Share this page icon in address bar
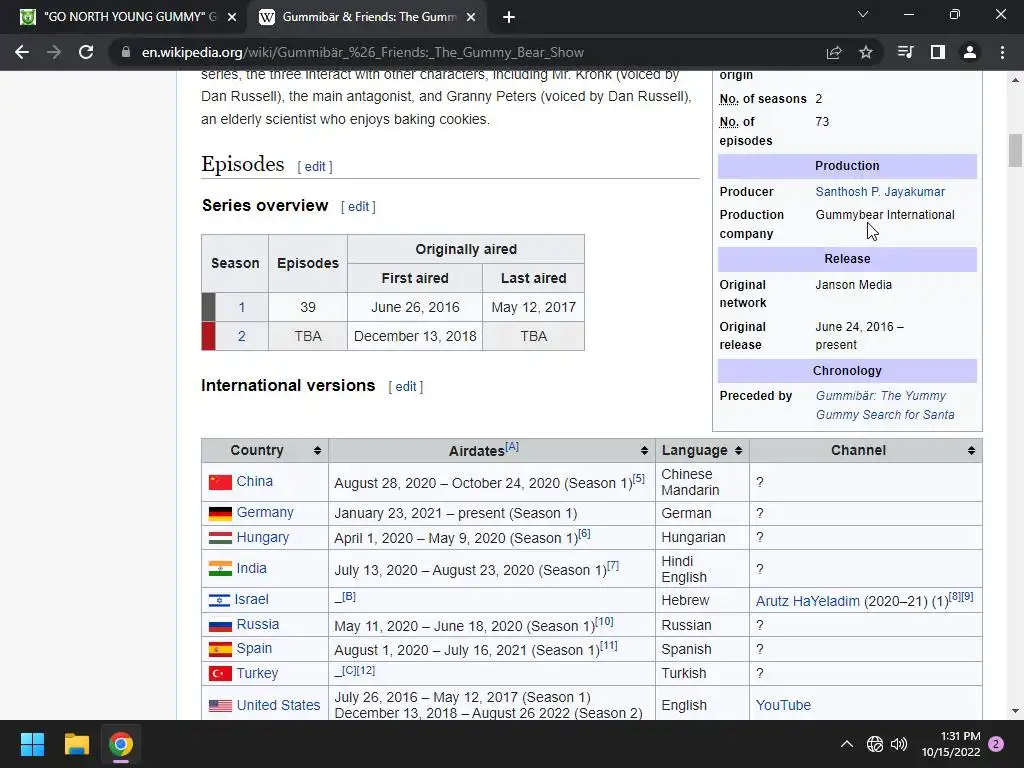 coord(834,52)
